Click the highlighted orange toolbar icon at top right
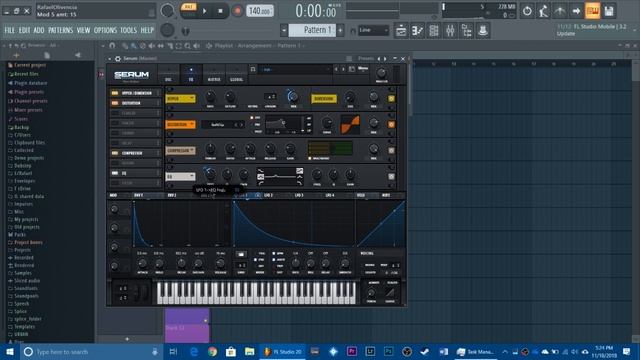This screenshot has height=360, width=640. (593, 11)
